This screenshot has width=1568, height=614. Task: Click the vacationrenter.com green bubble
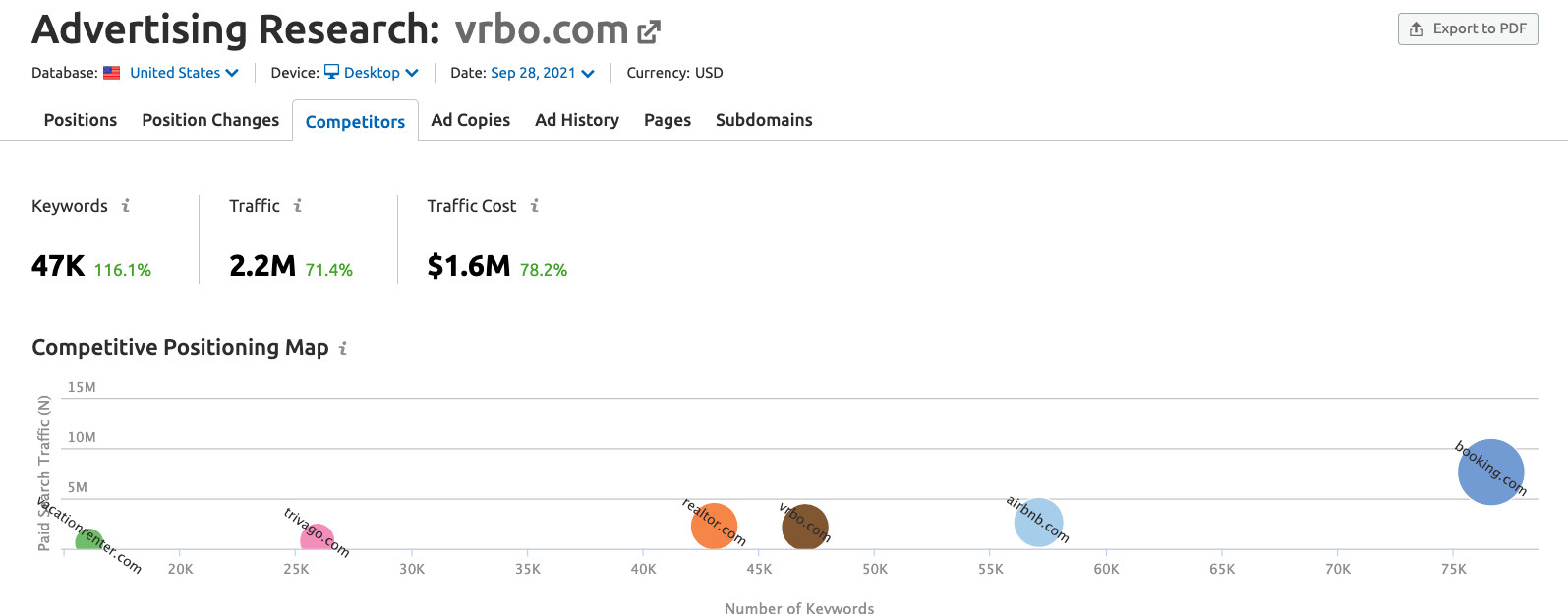pyautogui.click(x=89, y=540)
